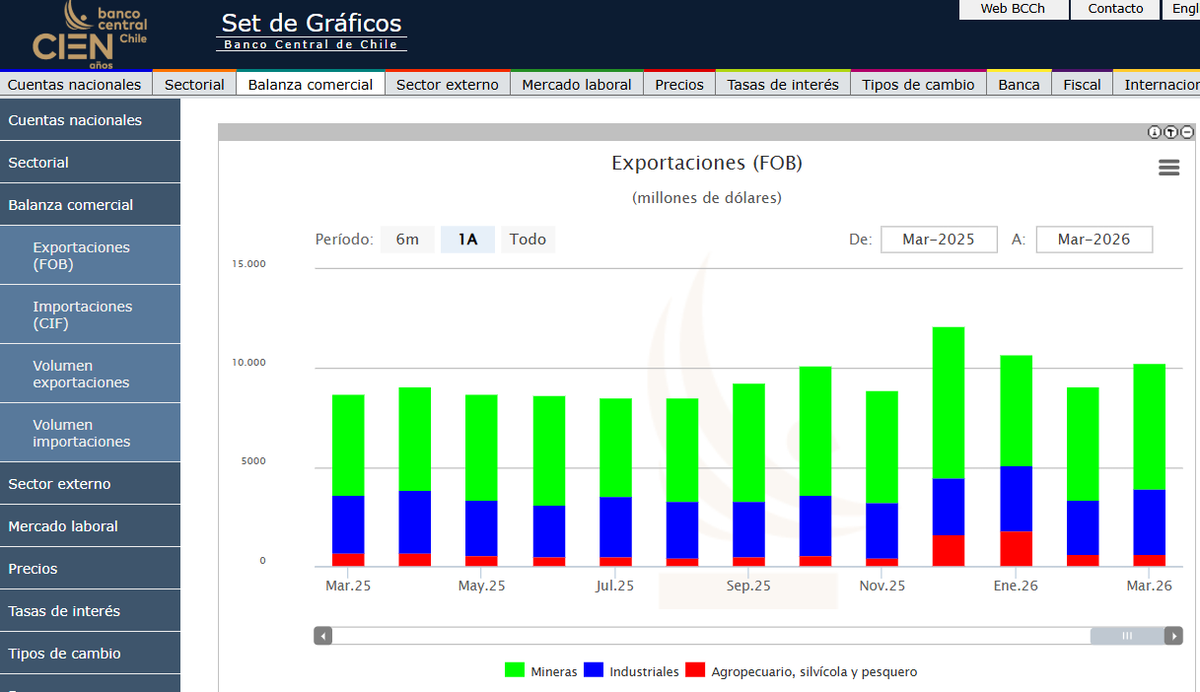Switch site language to English

pos(1184,9)
